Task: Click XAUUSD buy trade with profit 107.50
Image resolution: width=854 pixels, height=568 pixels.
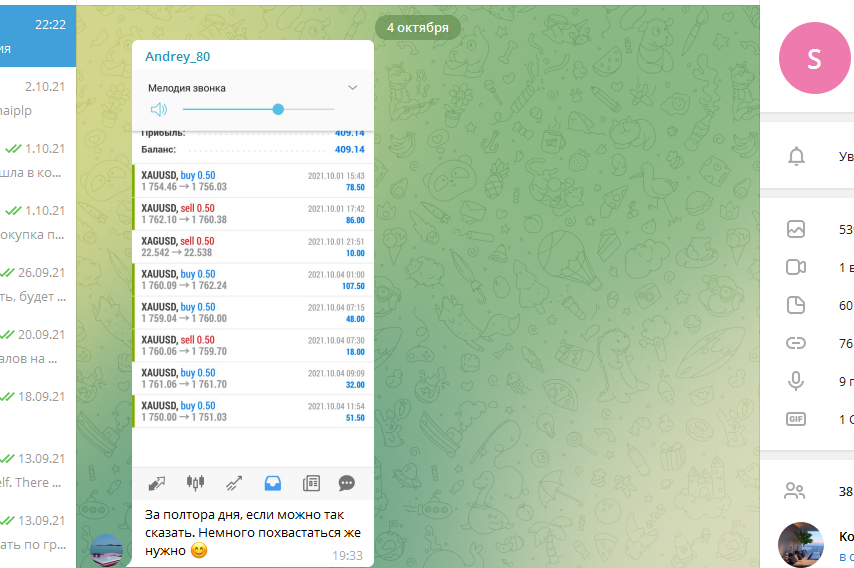Action: pos(253,279)
